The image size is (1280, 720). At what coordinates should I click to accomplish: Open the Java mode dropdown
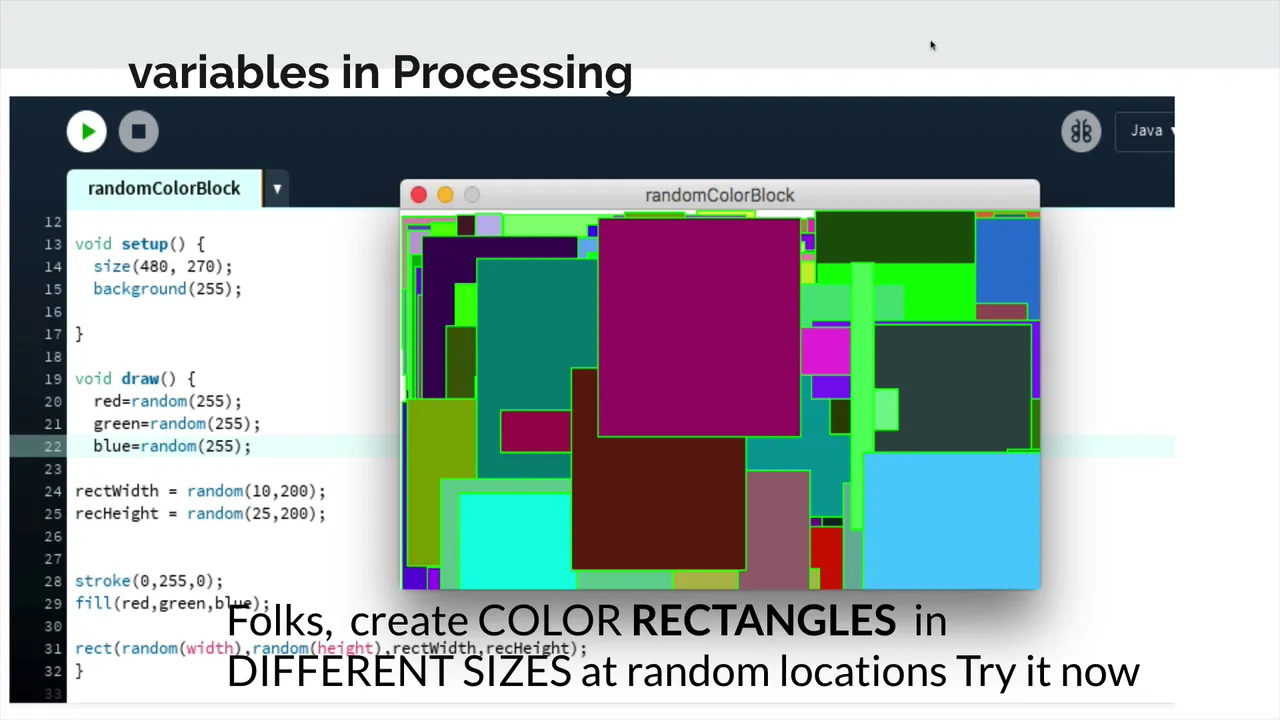click(1148, 131)
